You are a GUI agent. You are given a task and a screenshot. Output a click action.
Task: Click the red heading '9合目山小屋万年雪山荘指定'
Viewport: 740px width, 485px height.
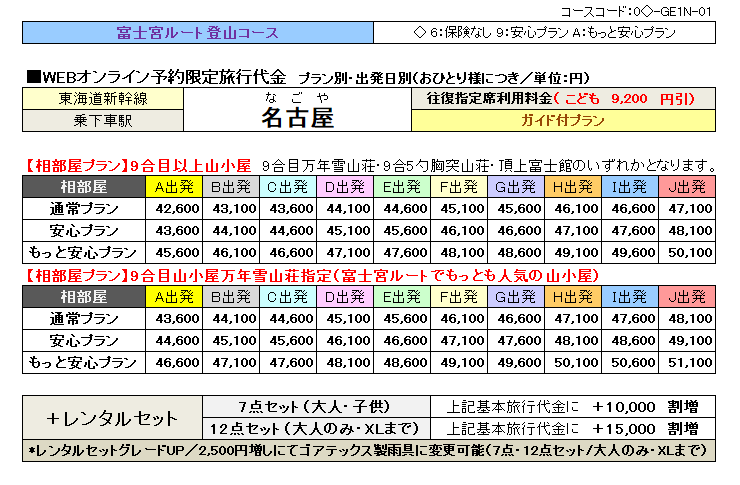(x=231, y=276)
